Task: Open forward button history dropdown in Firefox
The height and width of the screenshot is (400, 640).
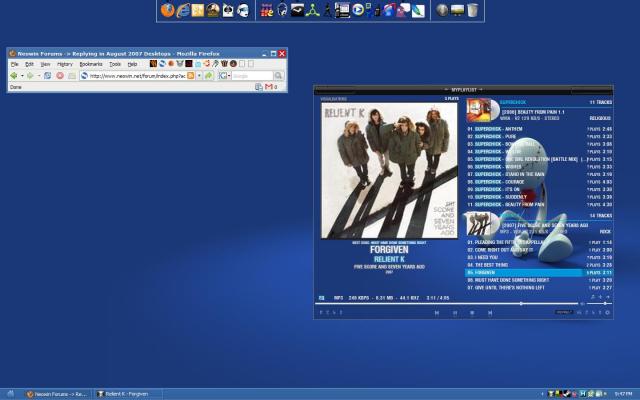Action: (x=39, y=76)
